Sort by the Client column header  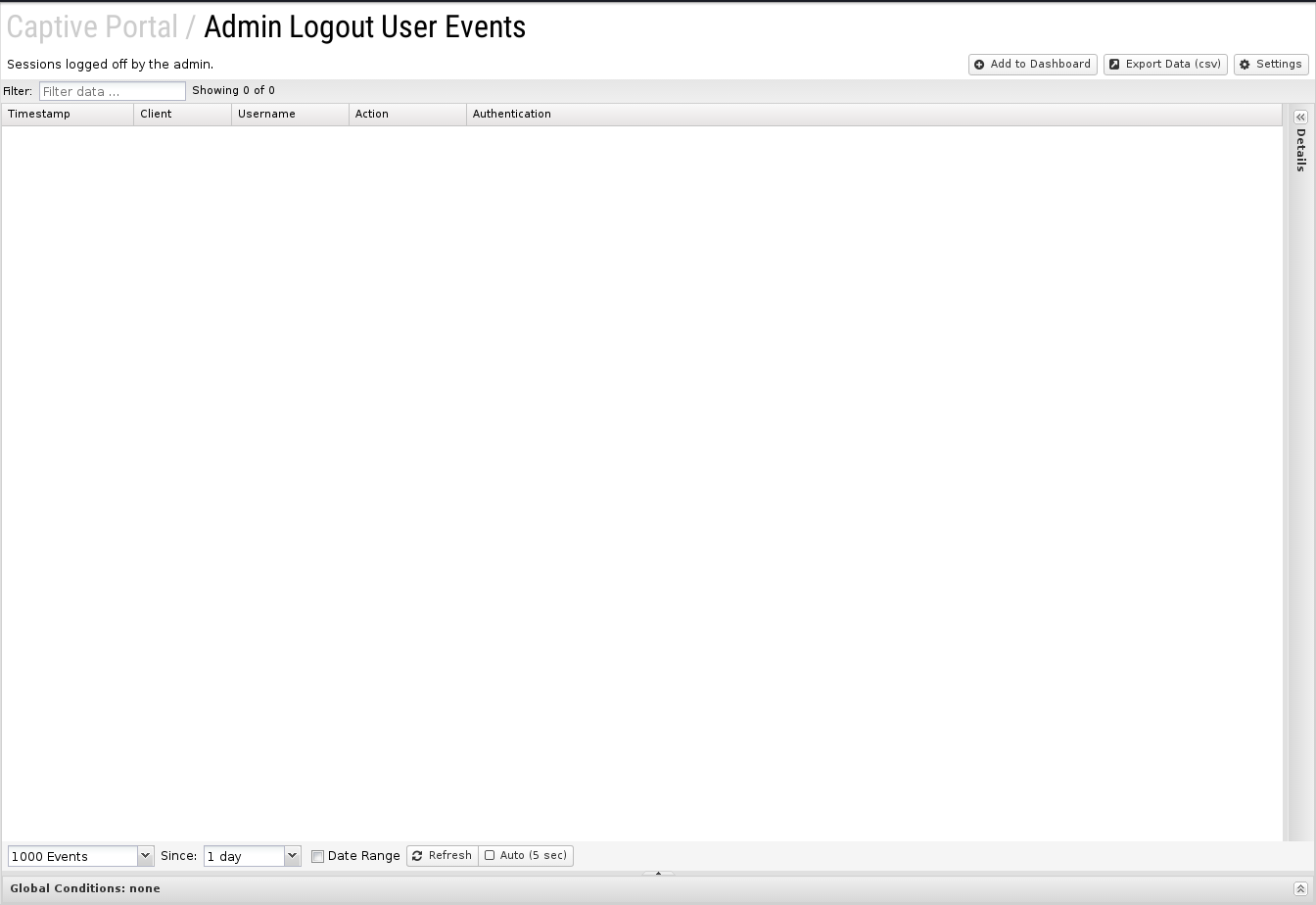pyautogui.click(x=183, y=115)
